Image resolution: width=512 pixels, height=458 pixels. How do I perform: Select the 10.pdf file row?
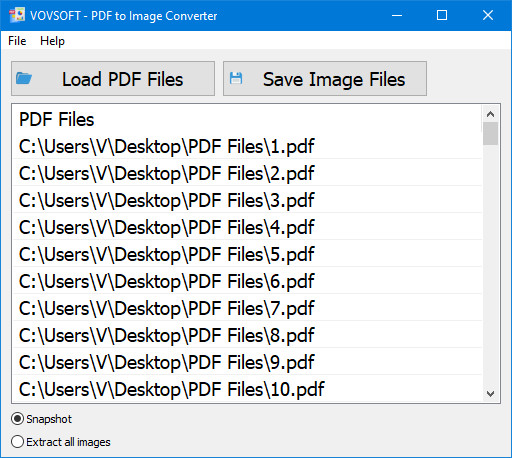(x=248, y=389)
